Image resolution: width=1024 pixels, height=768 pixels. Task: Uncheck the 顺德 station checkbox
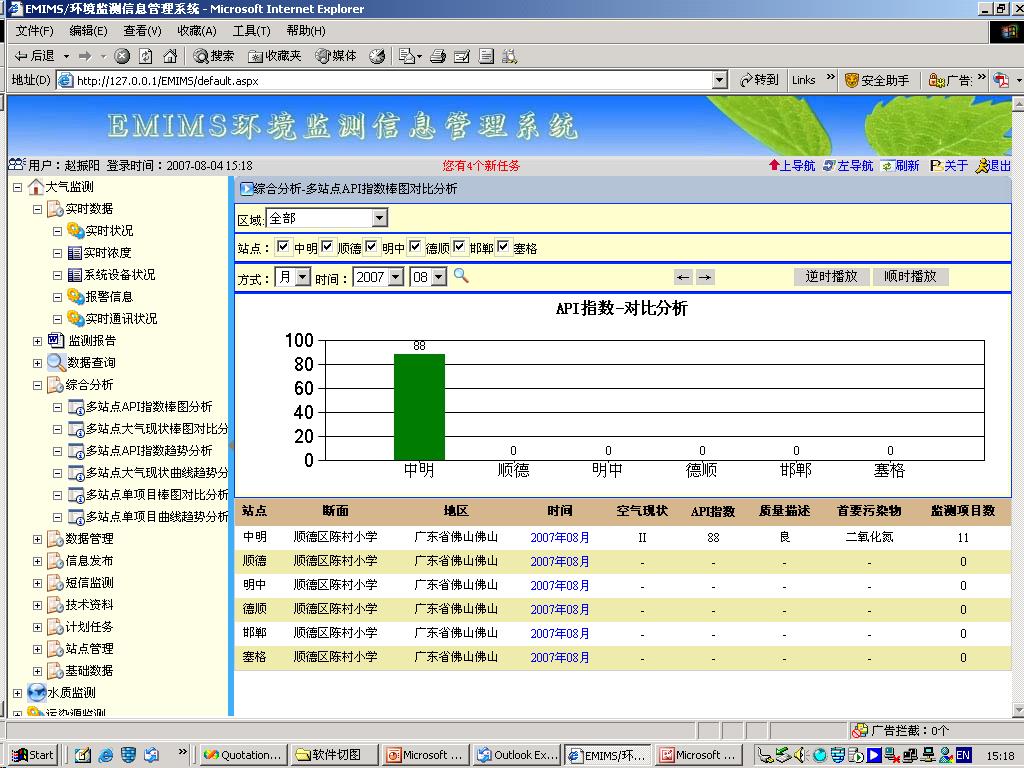pyautogui.click(x=327, y=246)
